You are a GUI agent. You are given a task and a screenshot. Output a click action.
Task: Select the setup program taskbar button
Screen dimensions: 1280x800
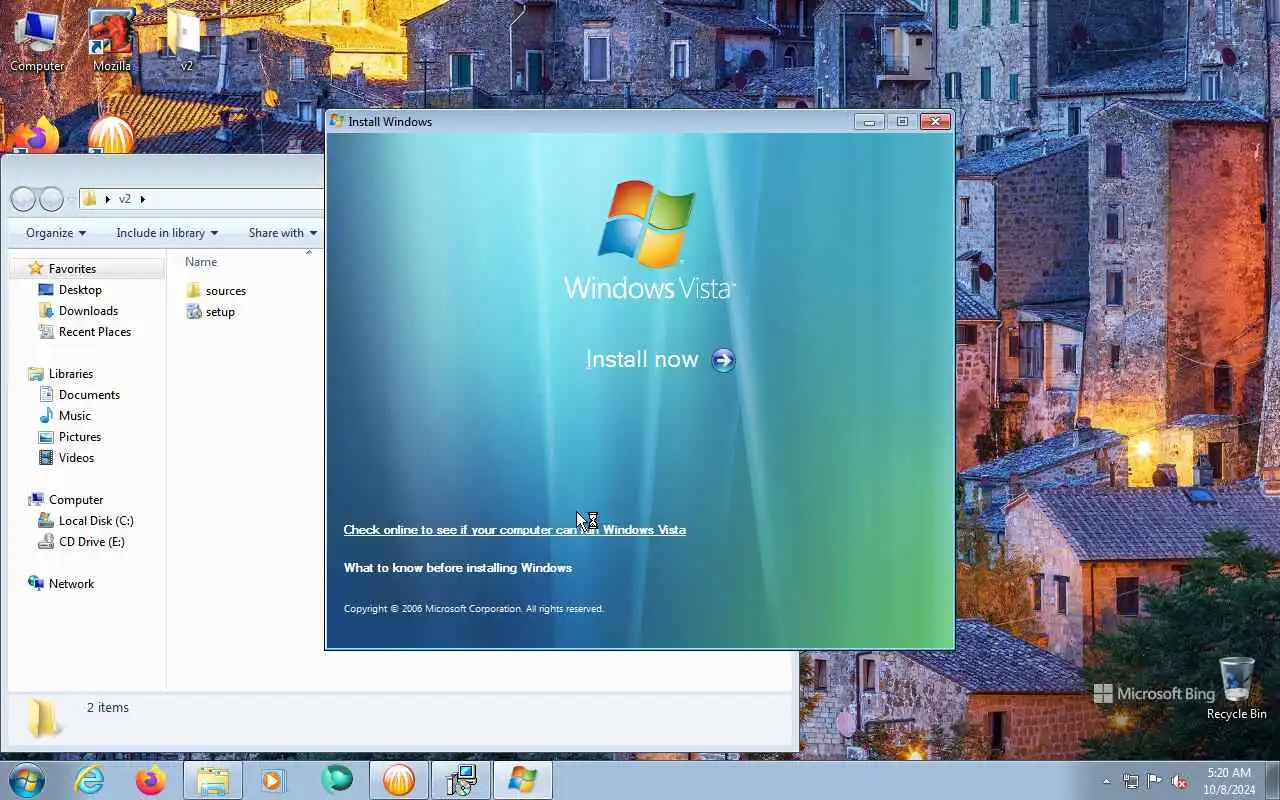tap(461, 780)
